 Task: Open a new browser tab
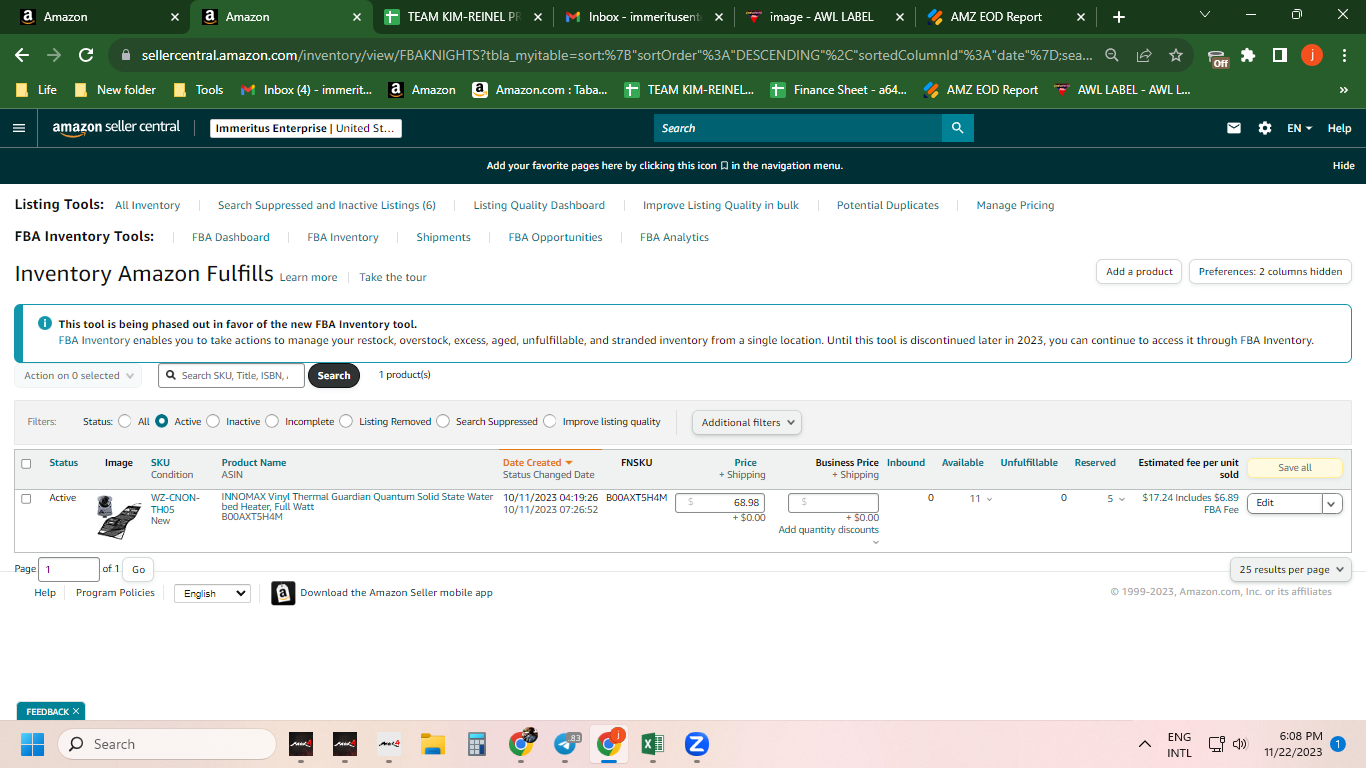click(x=1119, y=17)
